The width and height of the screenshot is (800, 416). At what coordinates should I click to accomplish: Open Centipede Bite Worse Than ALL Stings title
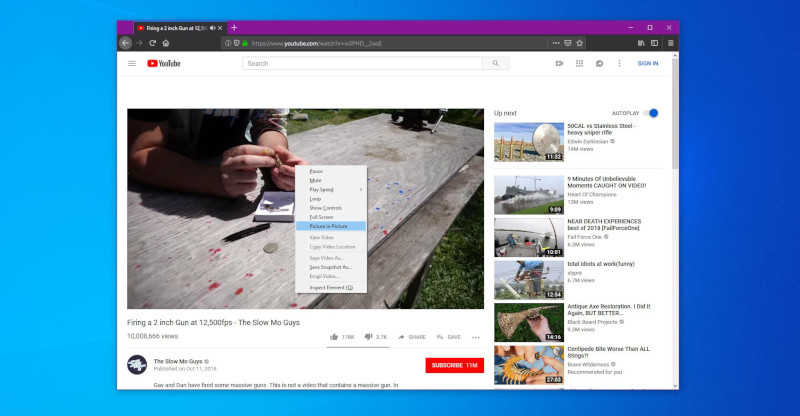coord(609,352)
